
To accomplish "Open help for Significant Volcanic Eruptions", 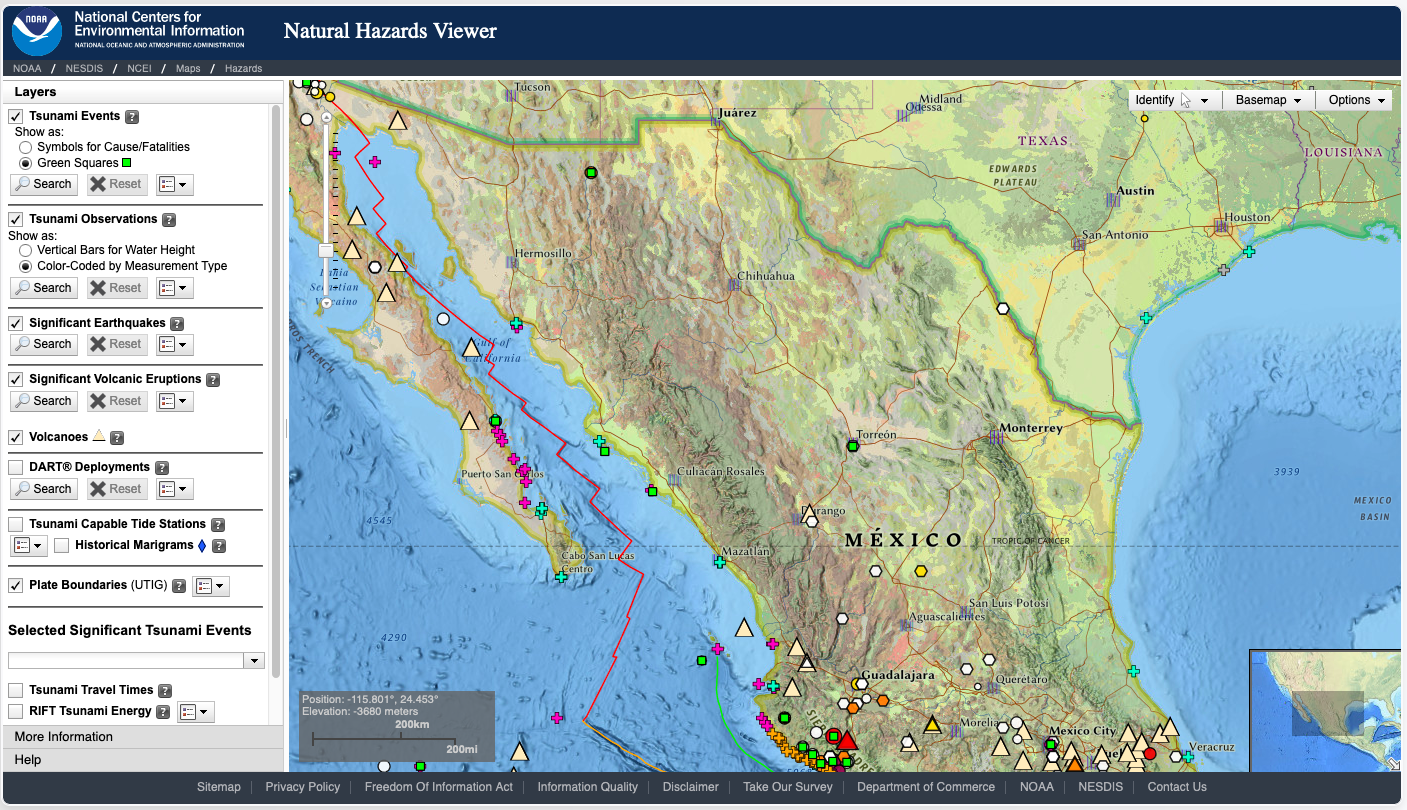I will tap(212, 380).
